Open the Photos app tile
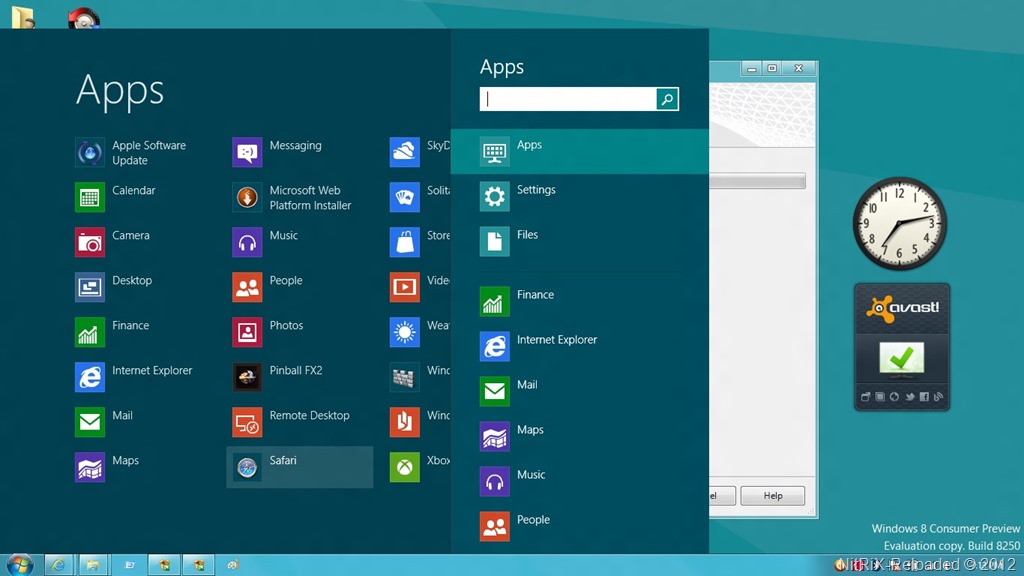This screenshot has width=1024, height=576. (247, 332)
